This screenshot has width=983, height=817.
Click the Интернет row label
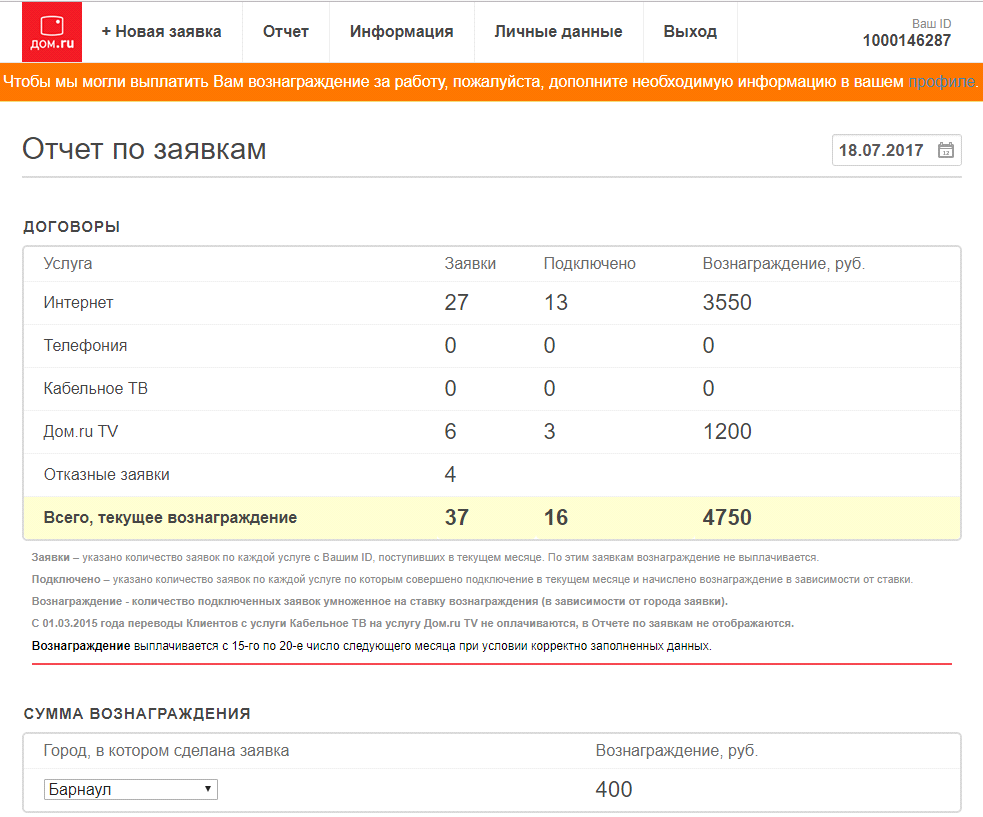pyautogui.click(x=78, y=303)
